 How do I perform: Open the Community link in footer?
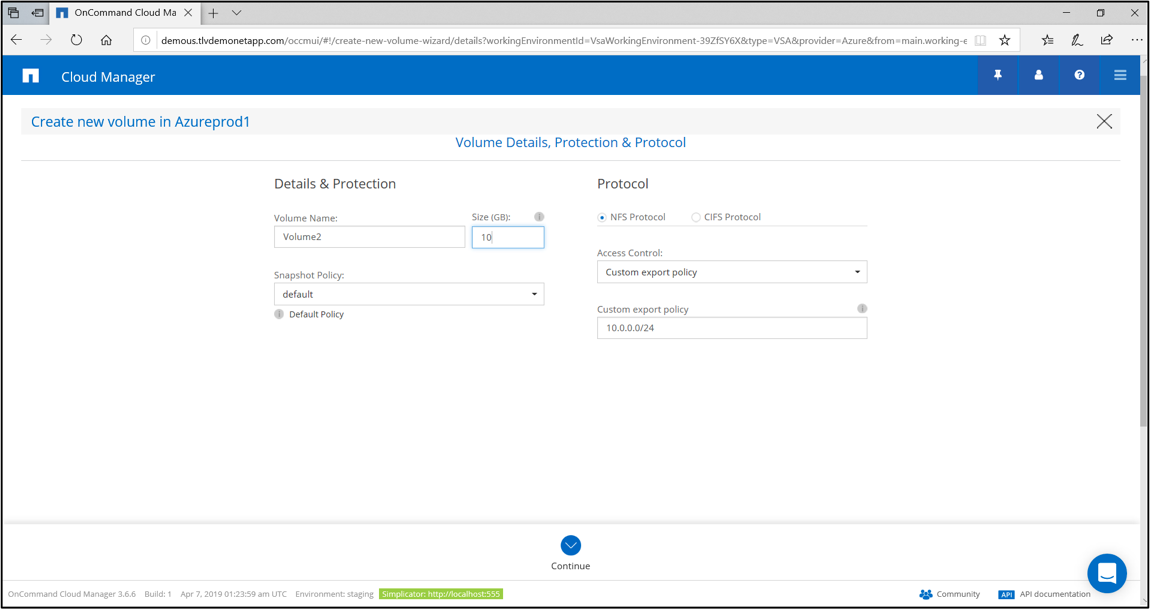pos(949,594)
